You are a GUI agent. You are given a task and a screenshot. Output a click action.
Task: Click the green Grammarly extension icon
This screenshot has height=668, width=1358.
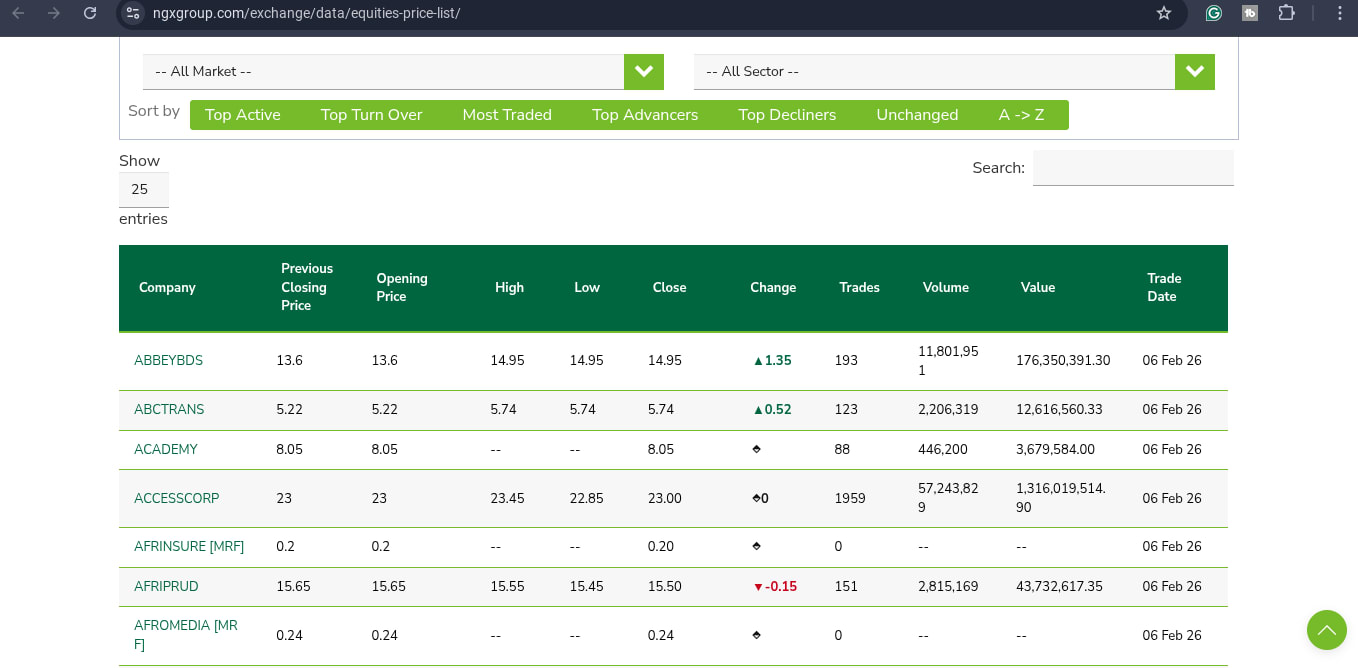point(1213,13)
